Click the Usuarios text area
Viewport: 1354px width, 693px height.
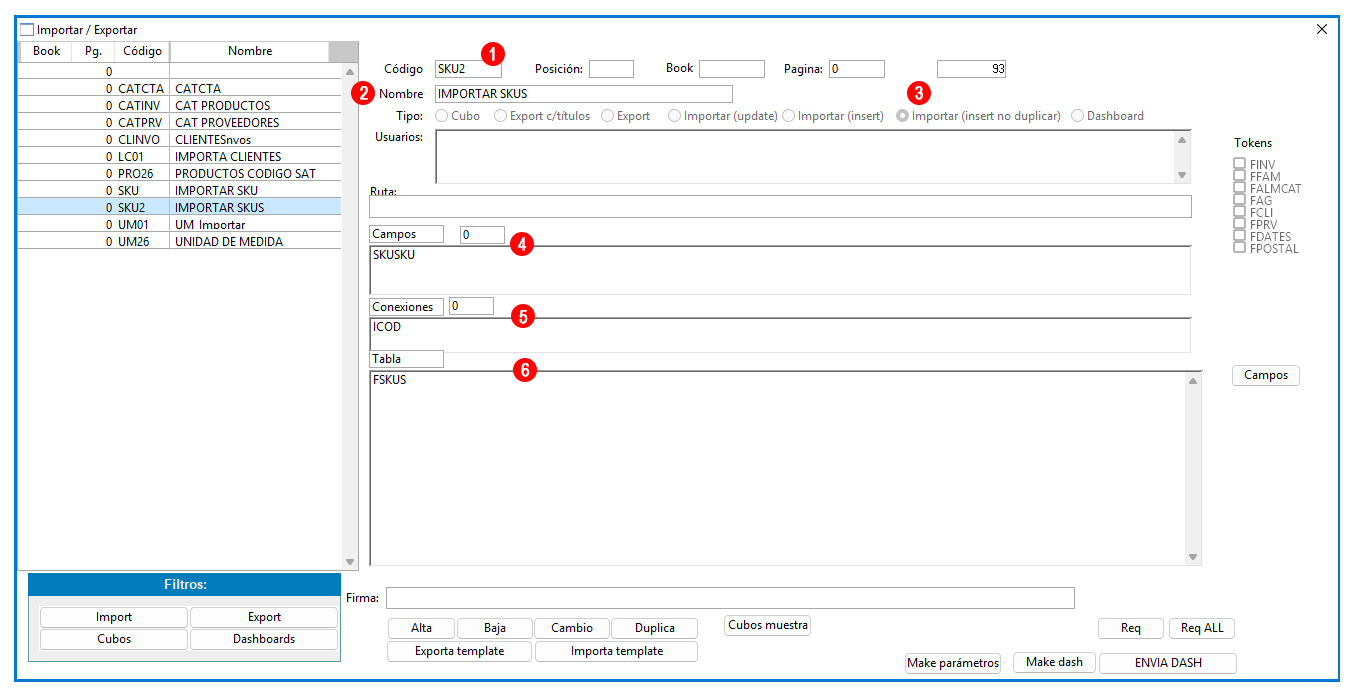[x=805, y=157]
